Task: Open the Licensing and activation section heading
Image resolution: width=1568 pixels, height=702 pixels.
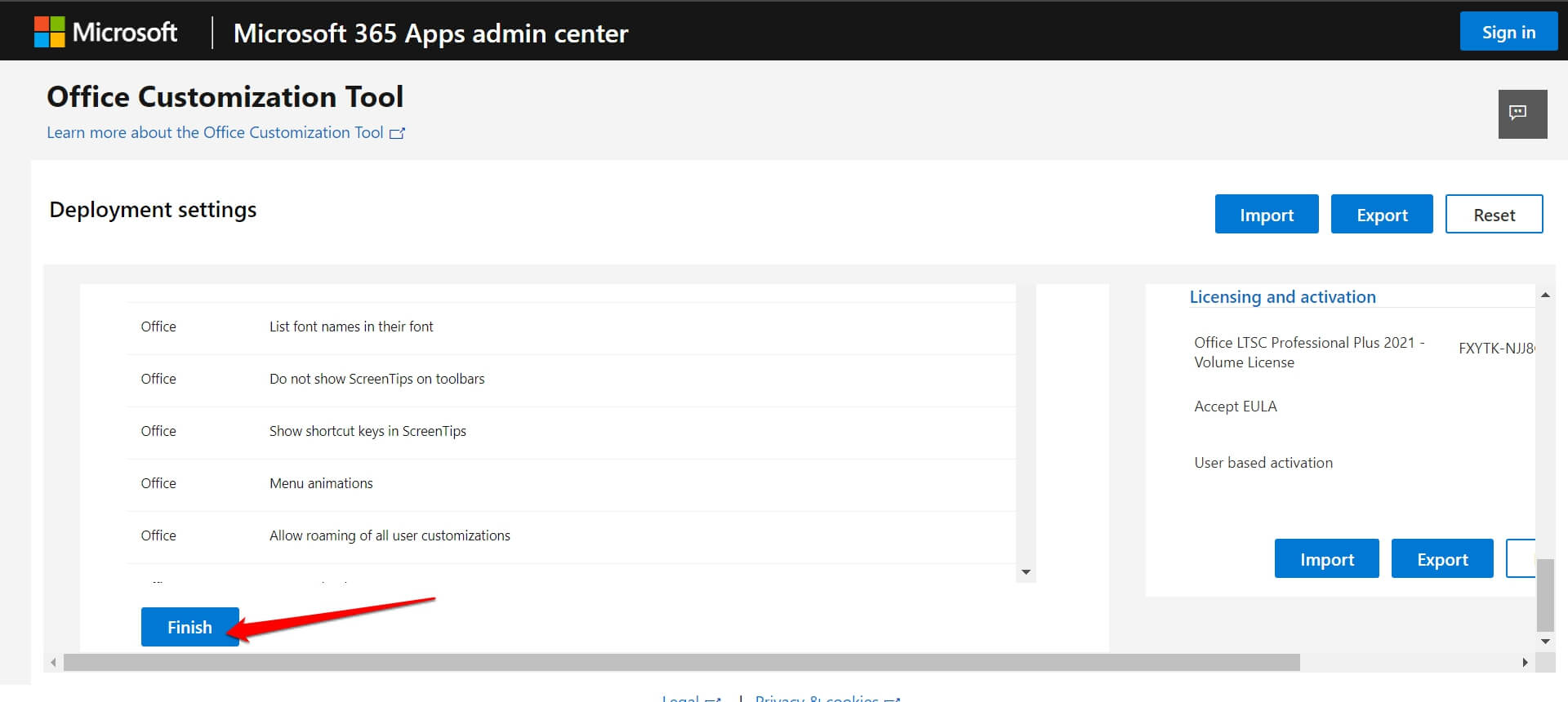Action: (1282, 297)
